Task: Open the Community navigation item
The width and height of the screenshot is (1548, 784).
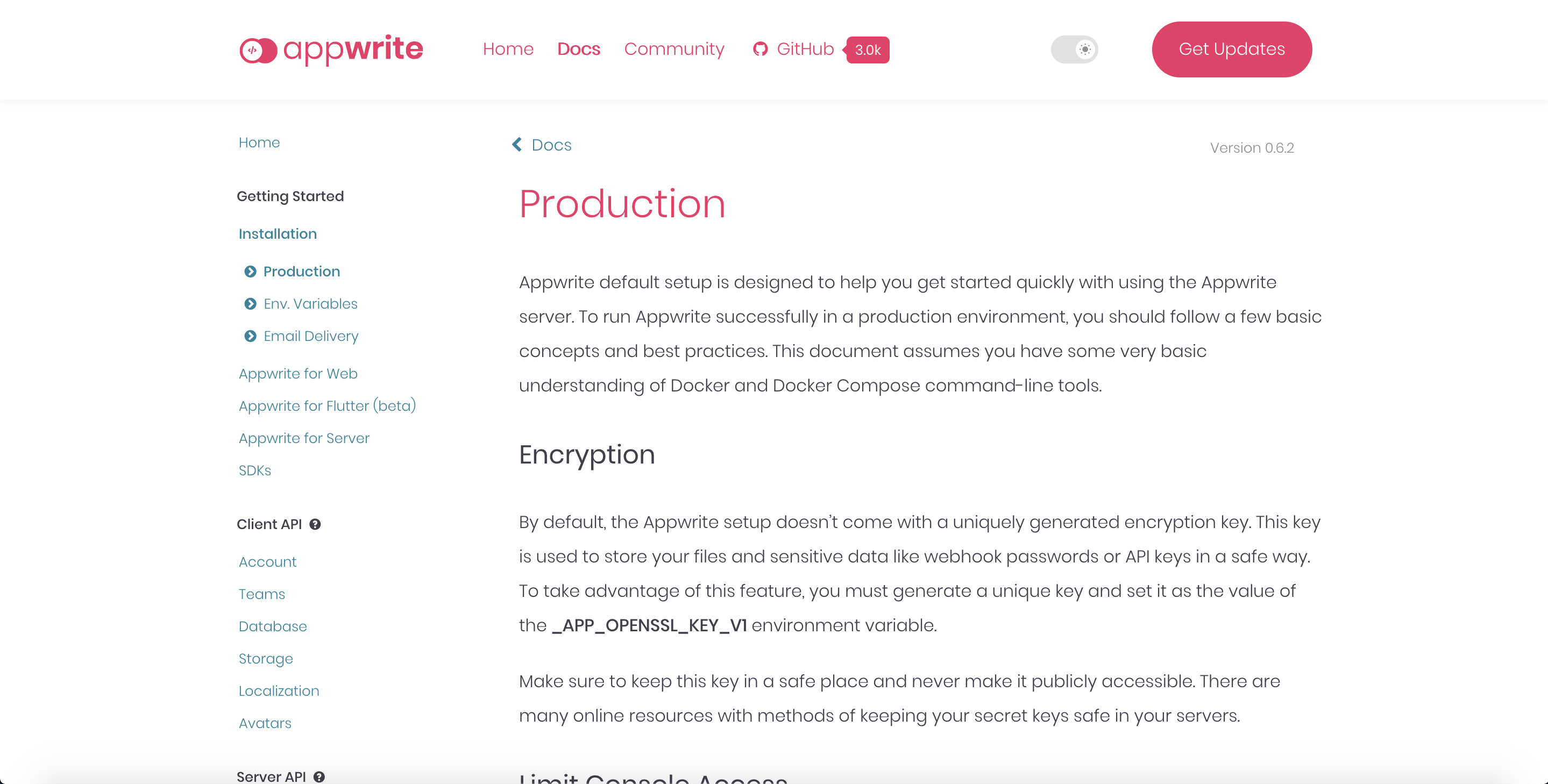Action: (674, 49)
